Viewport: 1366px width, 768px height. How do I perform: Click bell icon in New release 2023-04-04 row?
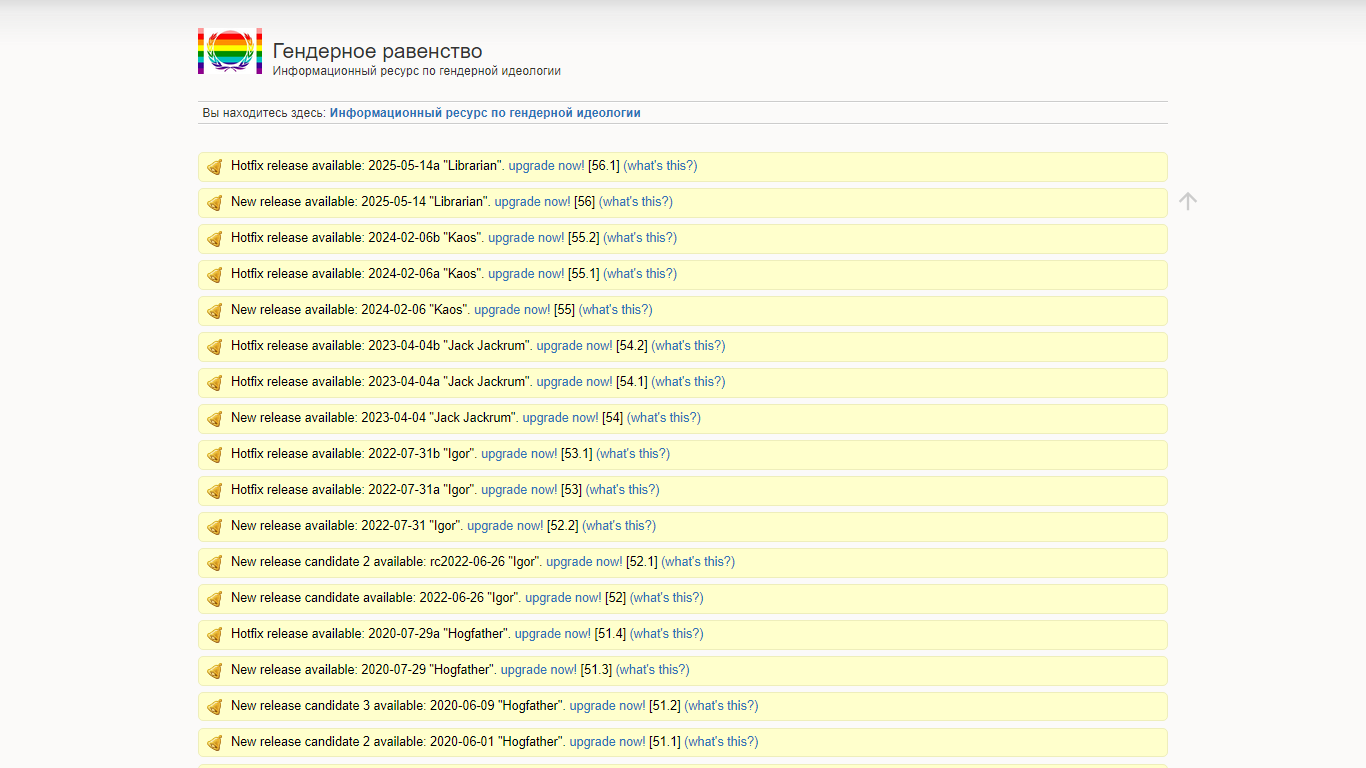pyautogui.click(x=215, y=419)
